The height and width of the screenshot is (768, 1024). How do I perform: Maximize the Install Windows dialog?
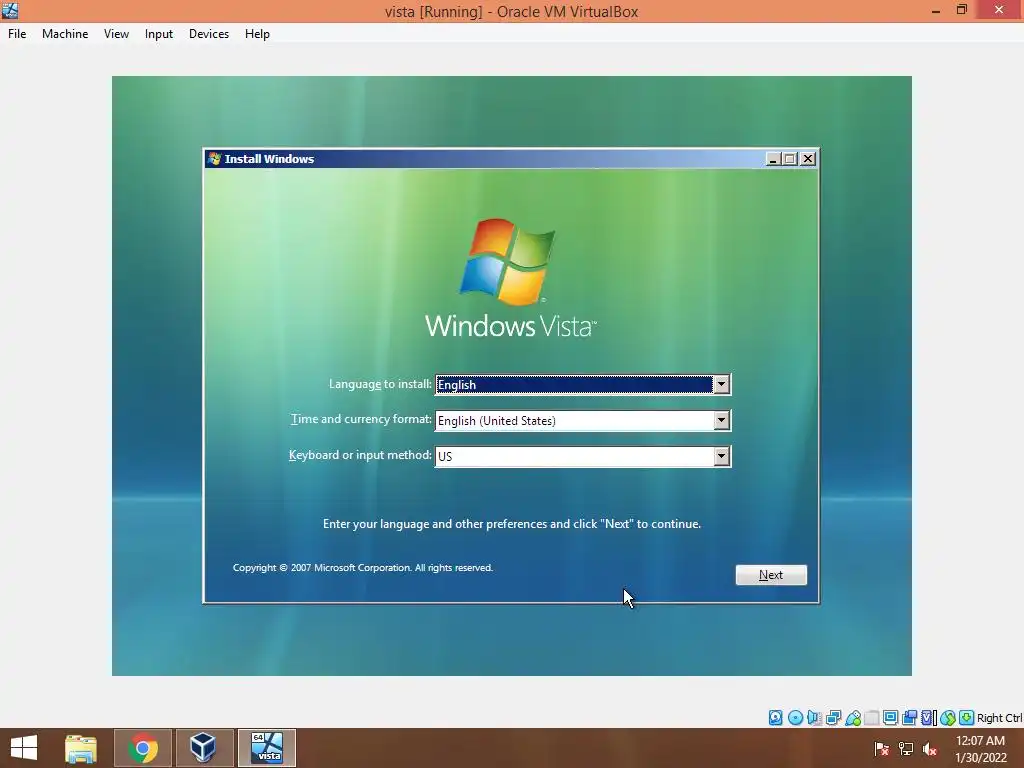point(790,159)
